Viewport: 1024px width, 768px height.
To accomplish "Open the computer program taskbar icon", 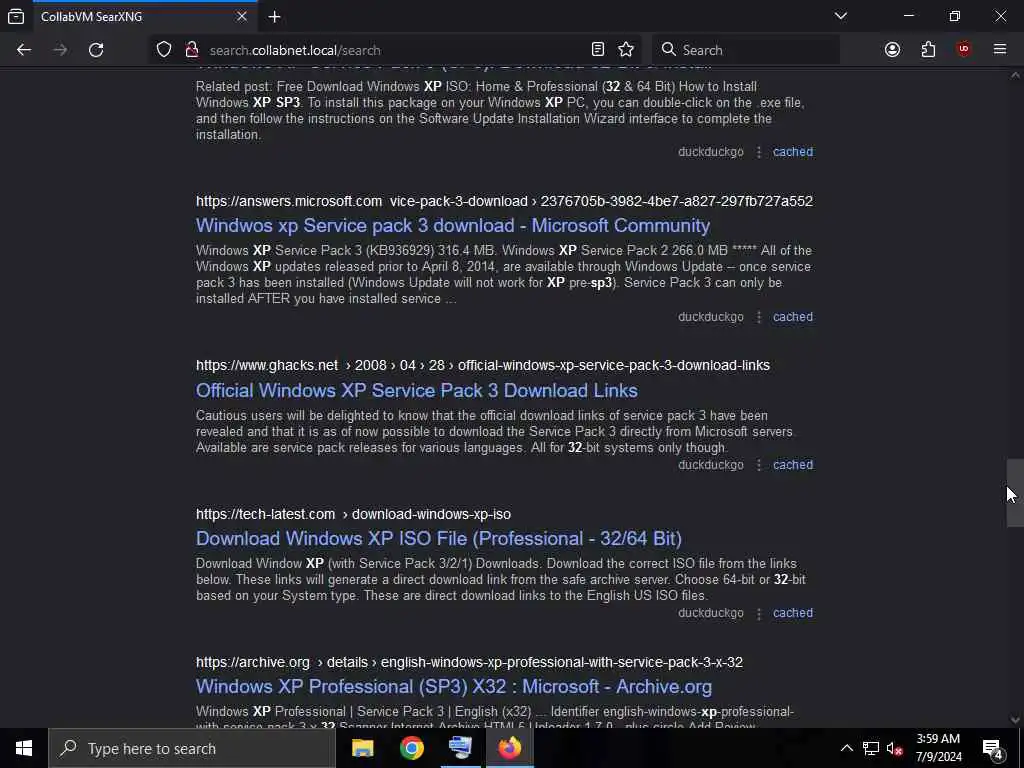I will 460,748.
